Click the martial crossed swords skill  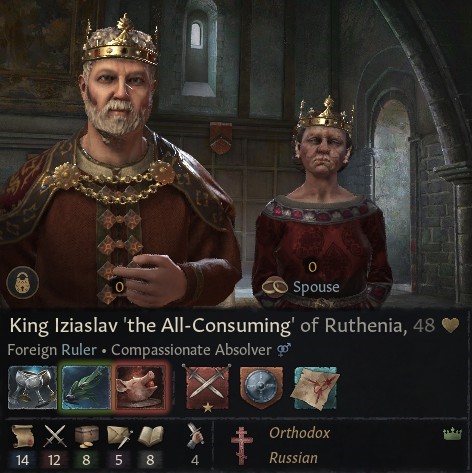55,436
